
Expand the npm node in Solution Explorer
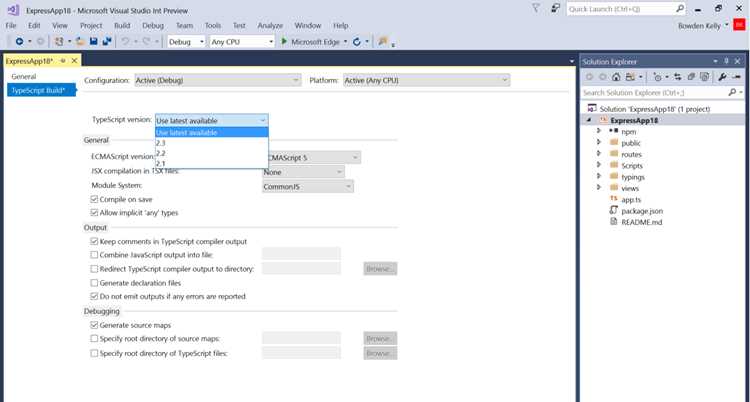click(598, 131)
